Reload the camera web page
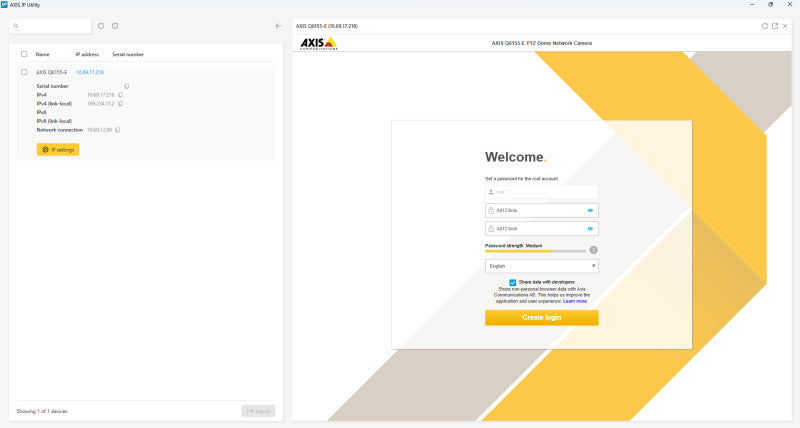Screen dimensions: 800x428 point(765,26)
